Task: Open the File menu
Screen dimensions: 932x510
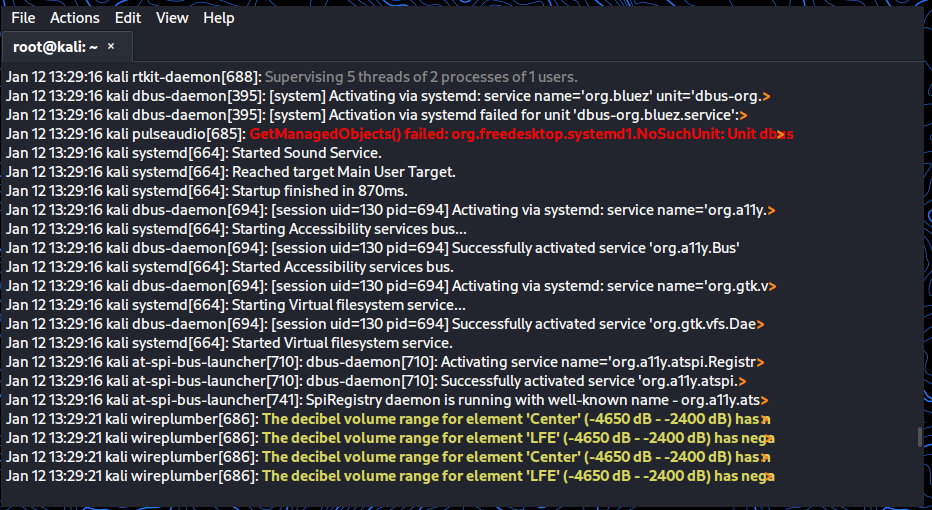Action: 23,18
